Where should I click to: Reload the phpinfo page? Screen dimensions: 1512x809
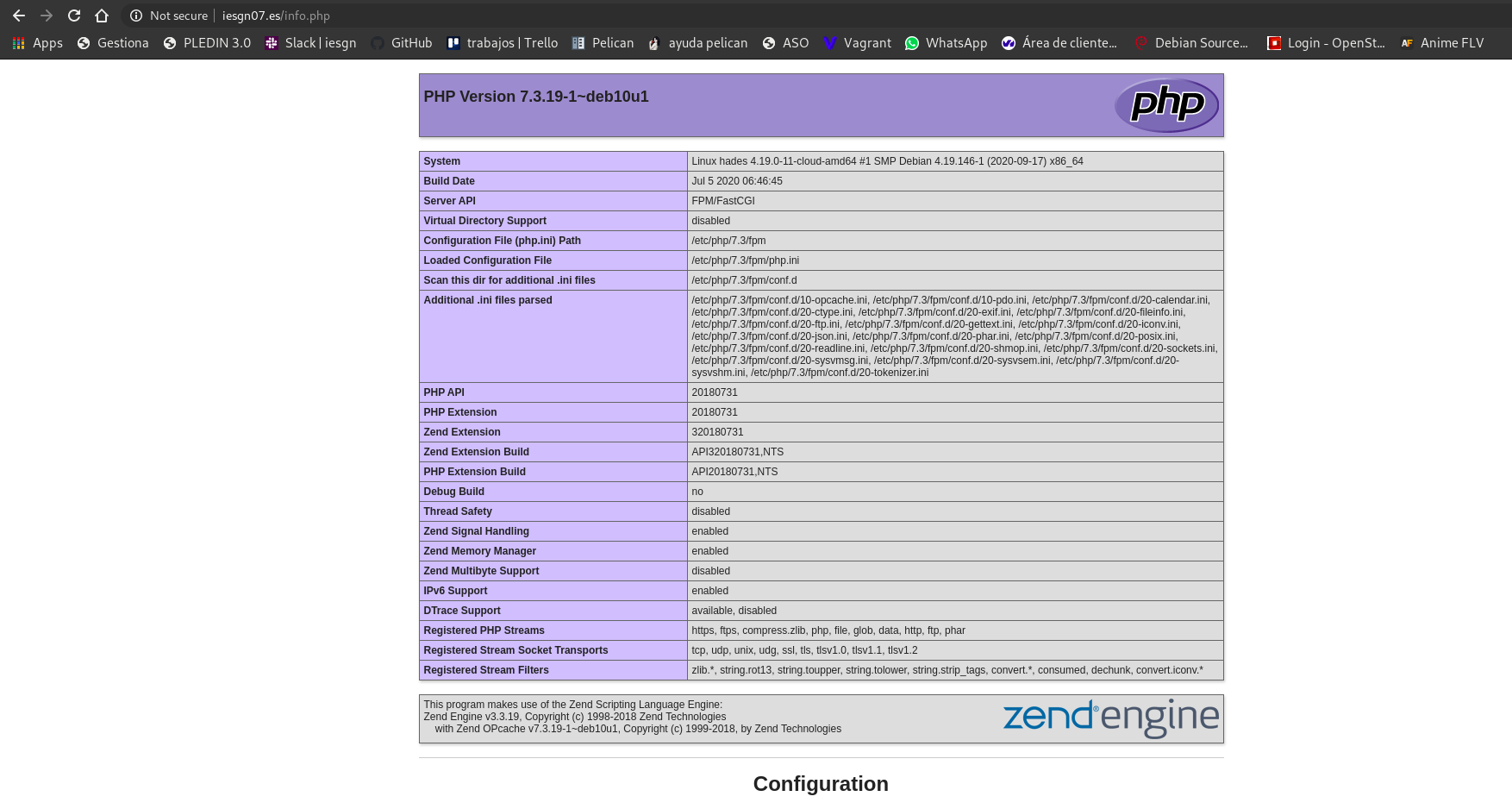pos(74,15)
